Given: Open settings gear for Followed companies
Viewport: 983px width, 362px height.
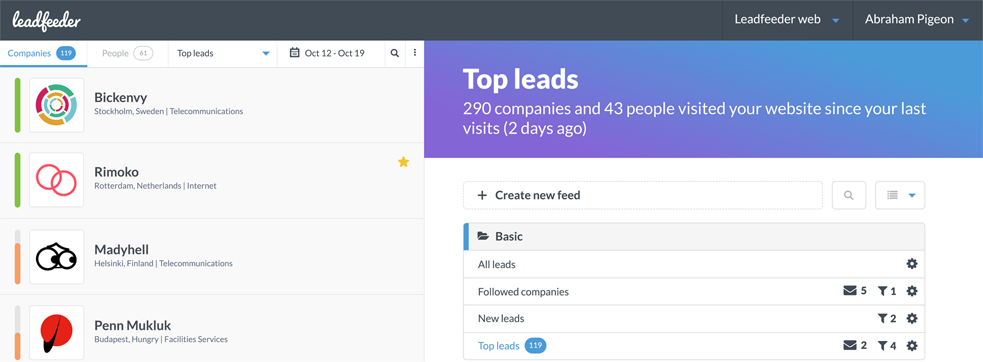Looking at the screenshot, I should [x=912, y=291].
